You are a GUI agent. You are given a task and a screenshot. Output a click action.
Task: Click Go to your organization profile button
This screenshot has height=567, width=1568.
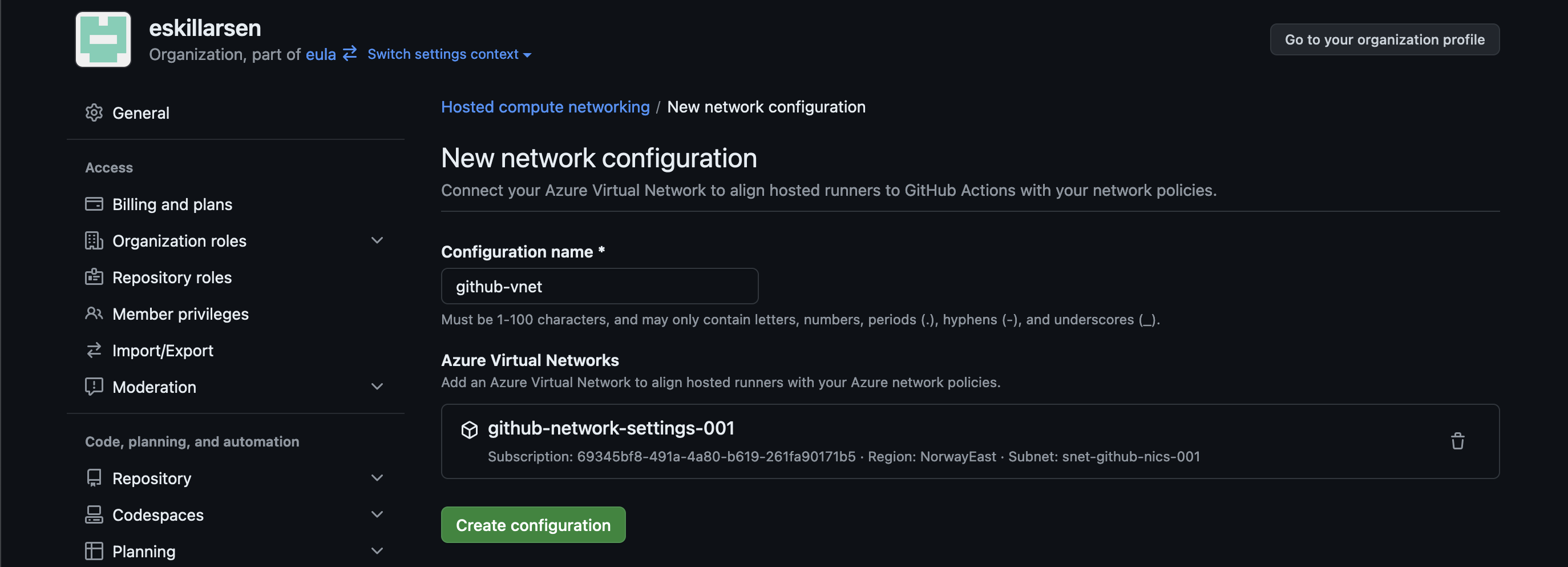tap(1384, 39)
